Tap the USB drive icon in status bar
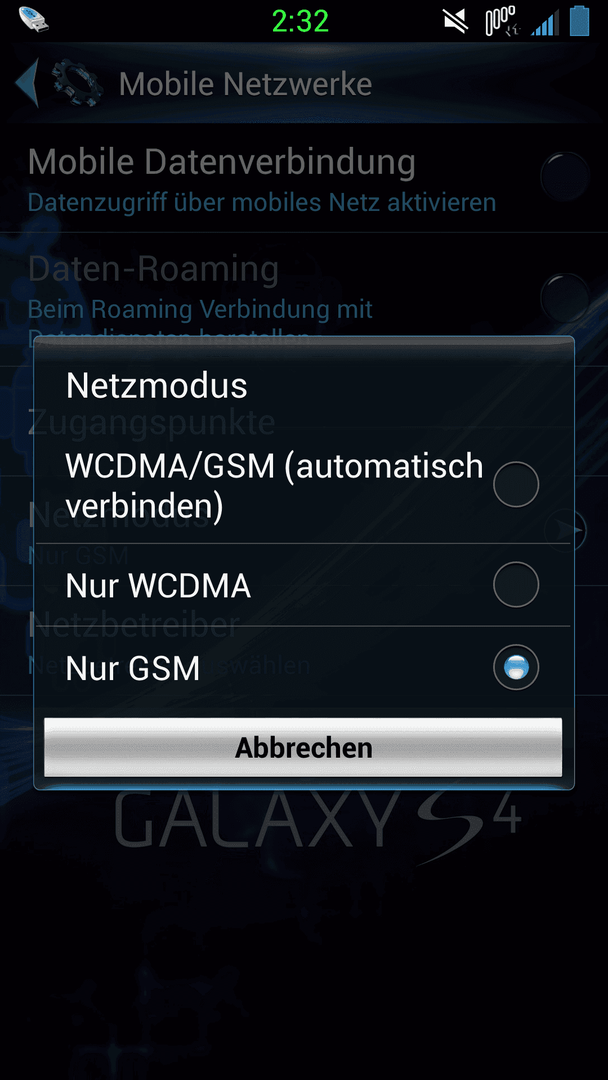Viewport: 608px width, 1080px height. pos(34,19)
